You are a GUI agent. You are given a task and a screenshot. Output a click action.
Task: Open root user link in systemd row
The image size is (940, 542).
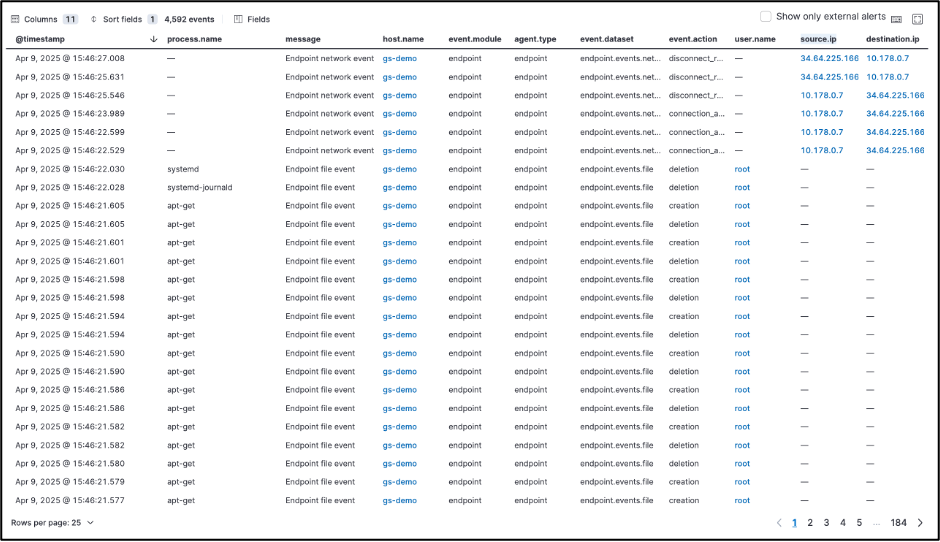pos(742,169)
